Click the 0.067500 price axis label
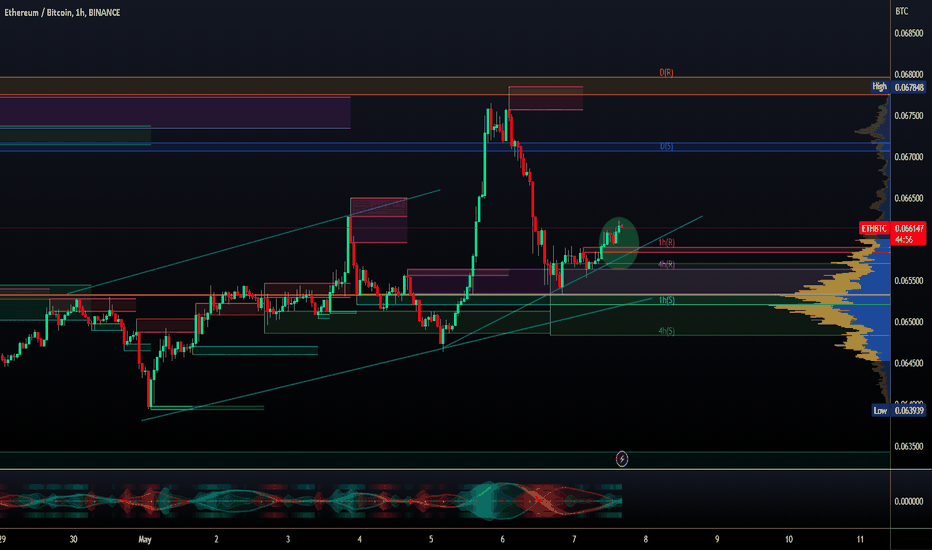Screen dimensions: 932x550 click(x=909, y=116)
